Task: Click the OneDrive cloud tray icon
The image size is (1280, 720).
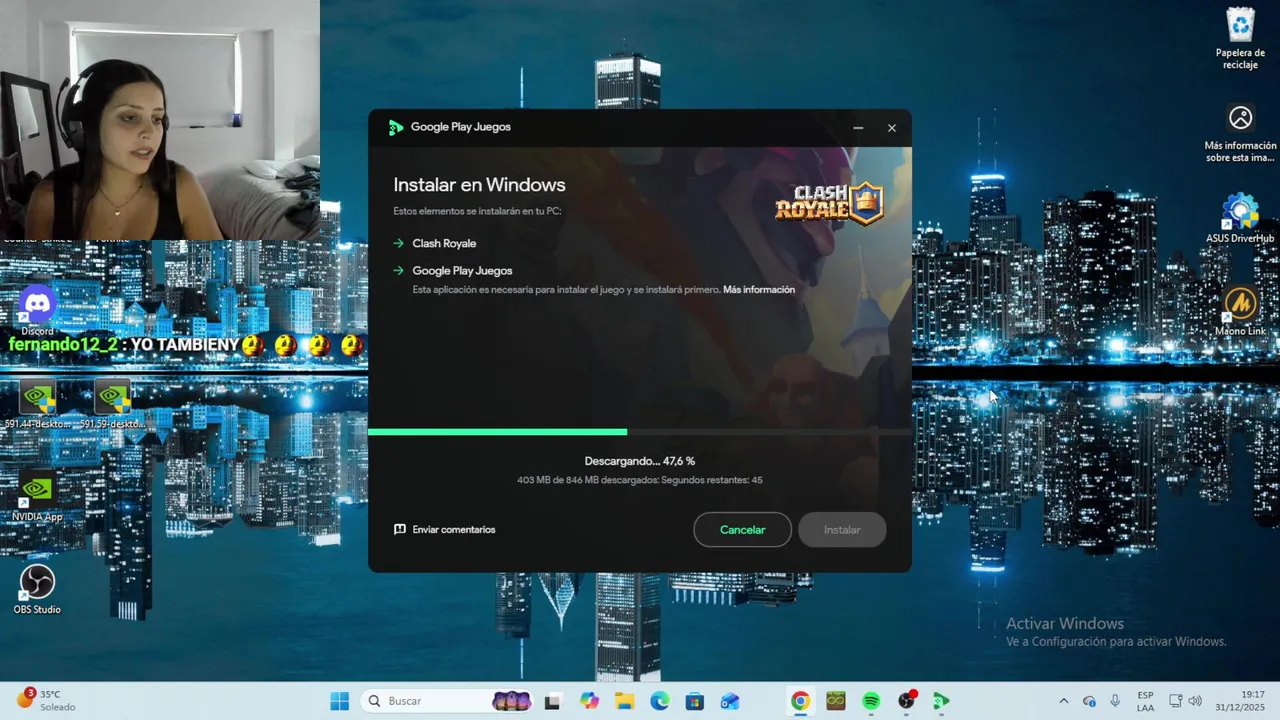Action: [x=1089, y=701]
